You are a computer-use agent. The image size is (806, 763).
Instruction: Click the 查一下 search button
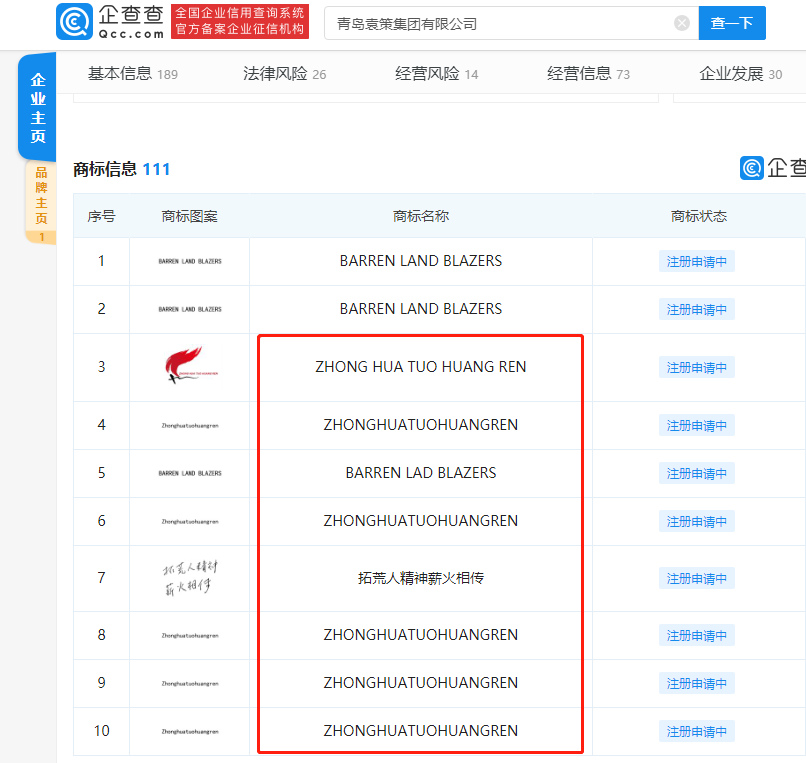coord(732,23)
